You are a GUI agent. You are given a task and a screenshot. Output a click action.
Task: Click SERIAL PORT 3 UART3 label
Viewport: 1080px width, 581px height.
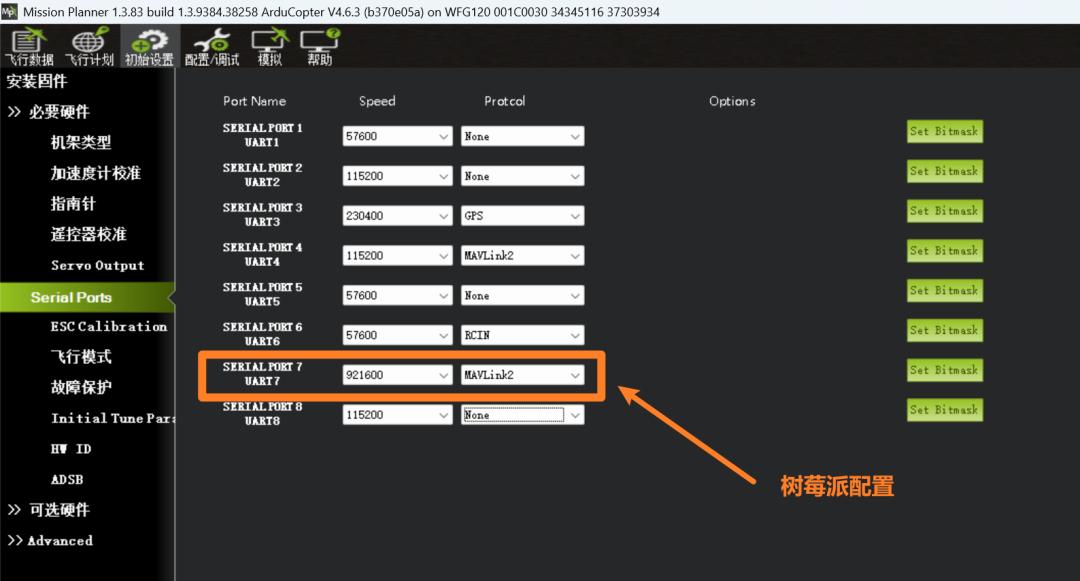(262, 215)
